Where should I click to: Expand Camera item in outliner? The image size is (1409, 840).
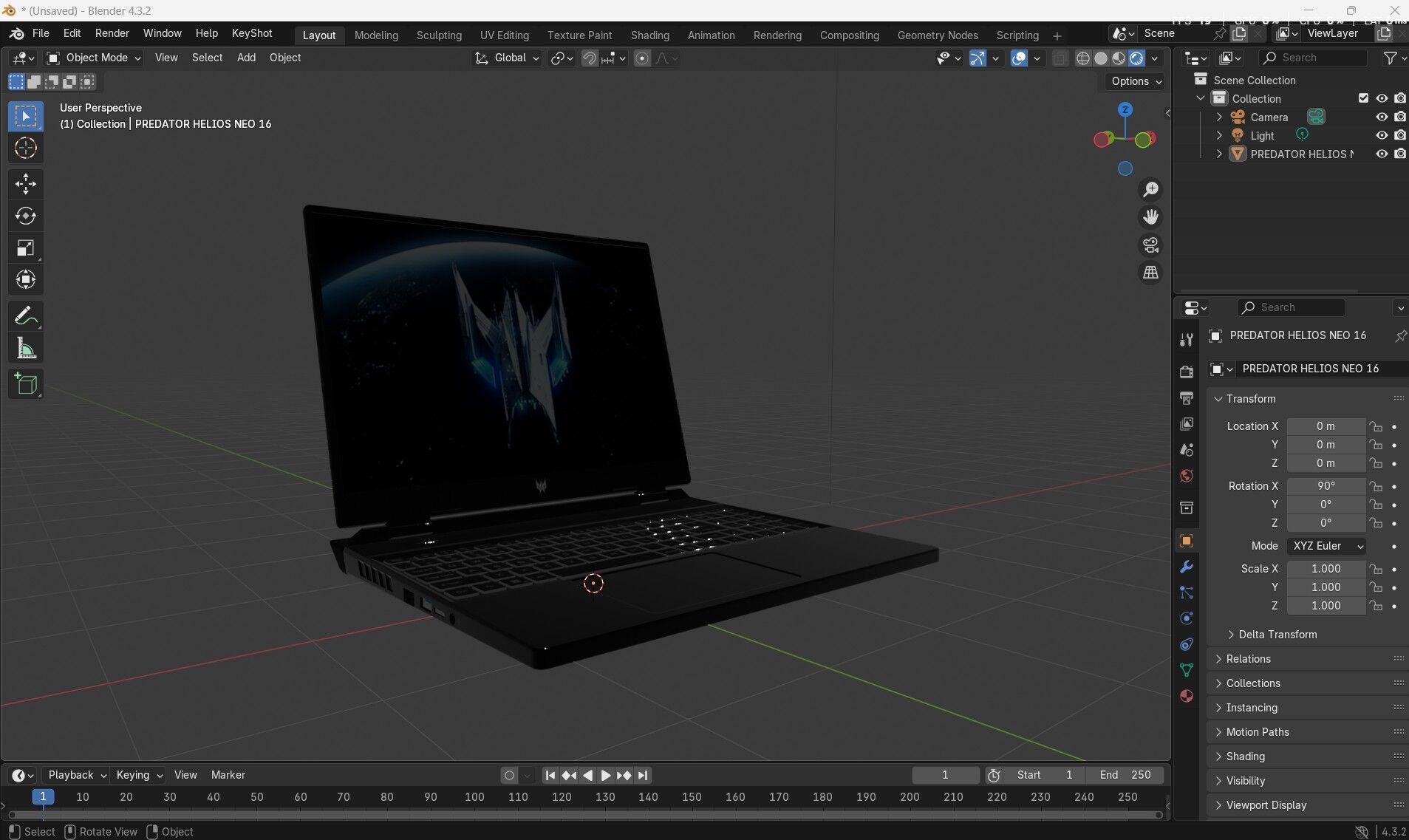pos(1219,117)
